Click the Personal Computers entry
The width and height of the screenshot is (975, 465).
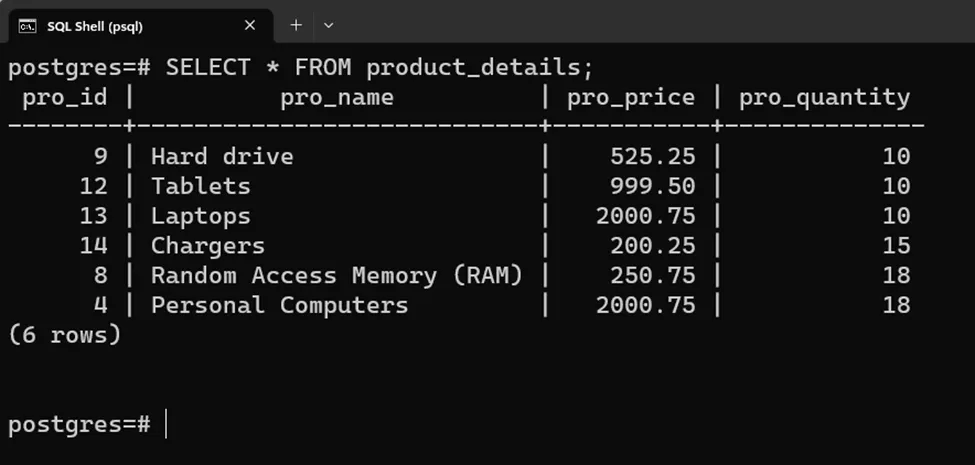[x=280, y=305]
